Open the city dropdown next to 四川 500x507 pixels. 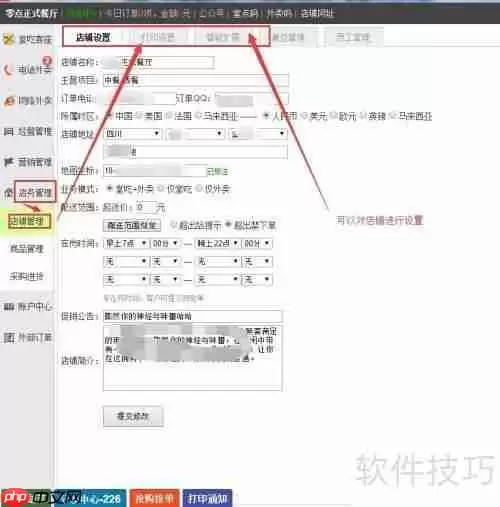195,134
